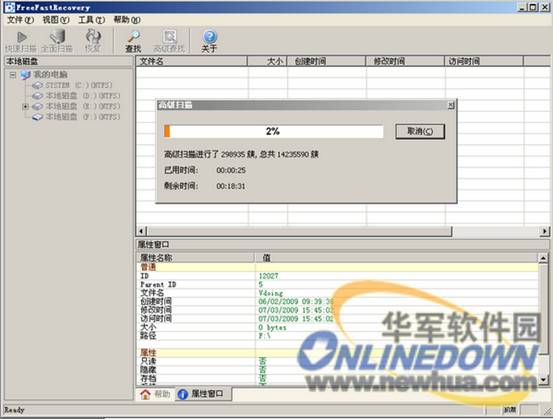
Task: Sort by the 修改时间 column header
Action: (x=405, y=61)
